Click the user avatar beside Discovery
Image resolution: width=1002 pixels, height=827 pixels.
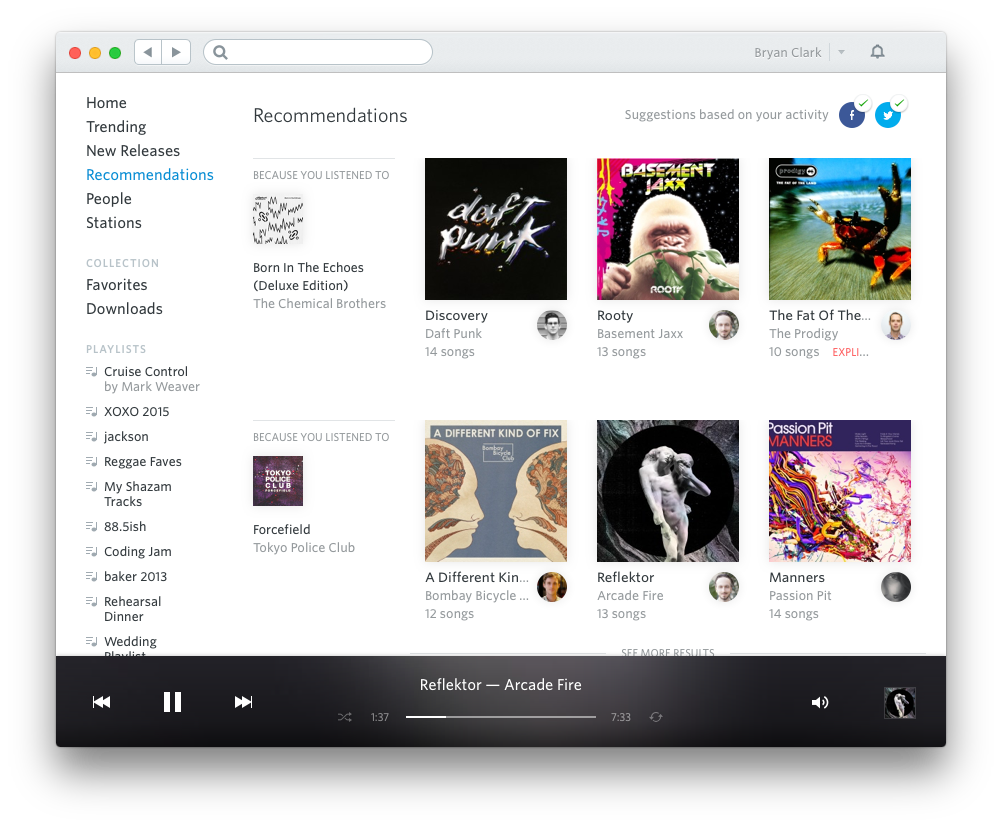(552, 325)
